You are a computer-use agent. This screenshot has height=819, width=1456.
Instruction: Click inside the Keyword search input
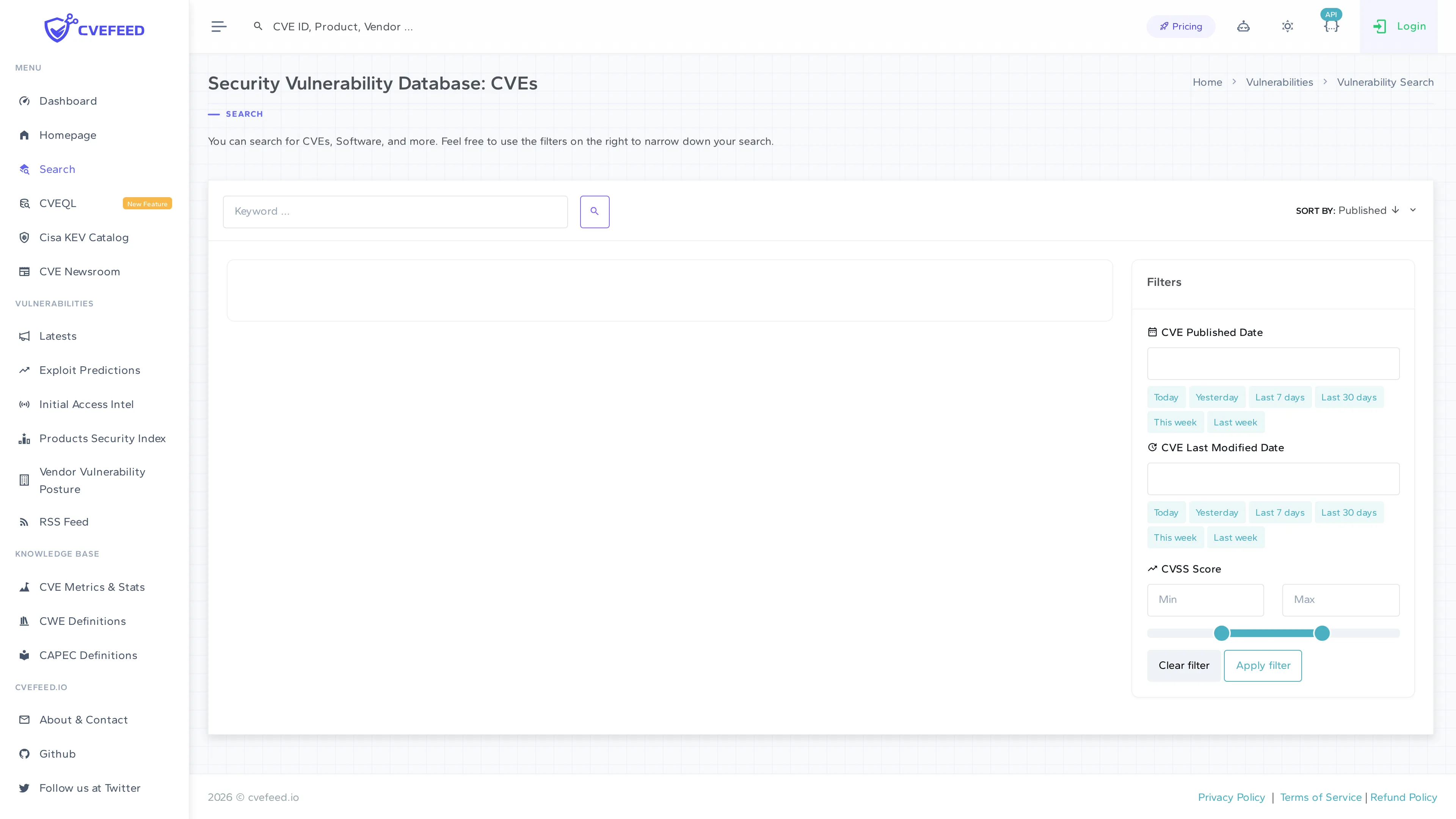click(x=395, y=212)
